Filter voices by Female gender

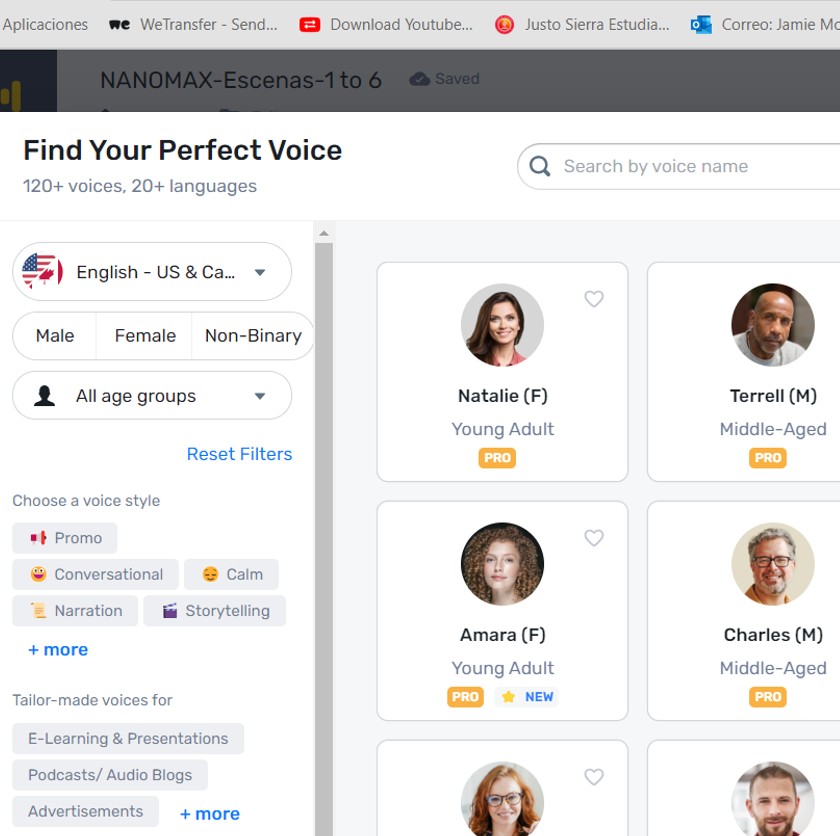[x=145, y=336]
